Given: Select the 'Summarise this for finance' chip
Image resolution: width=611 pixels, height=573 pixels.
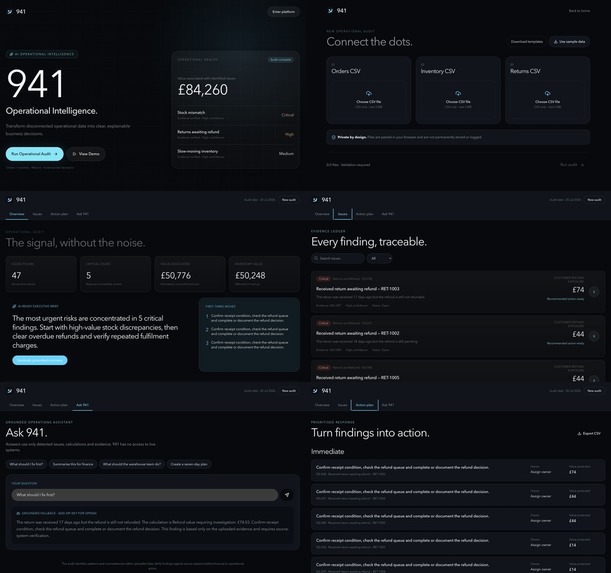Looking at the screenshot, I should (x=73, y=464).
